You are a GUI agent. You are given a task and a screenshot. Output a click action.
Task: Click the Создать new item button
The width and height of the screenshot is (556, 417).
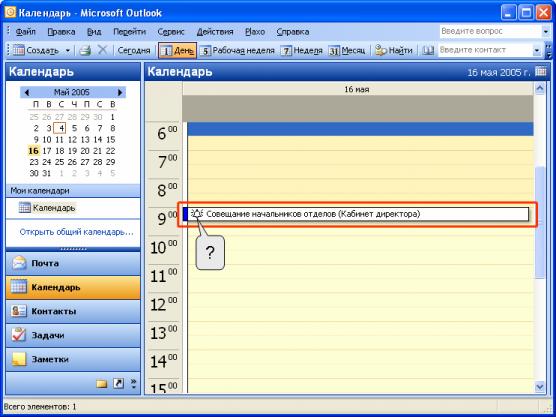click(x=36, y=51)
